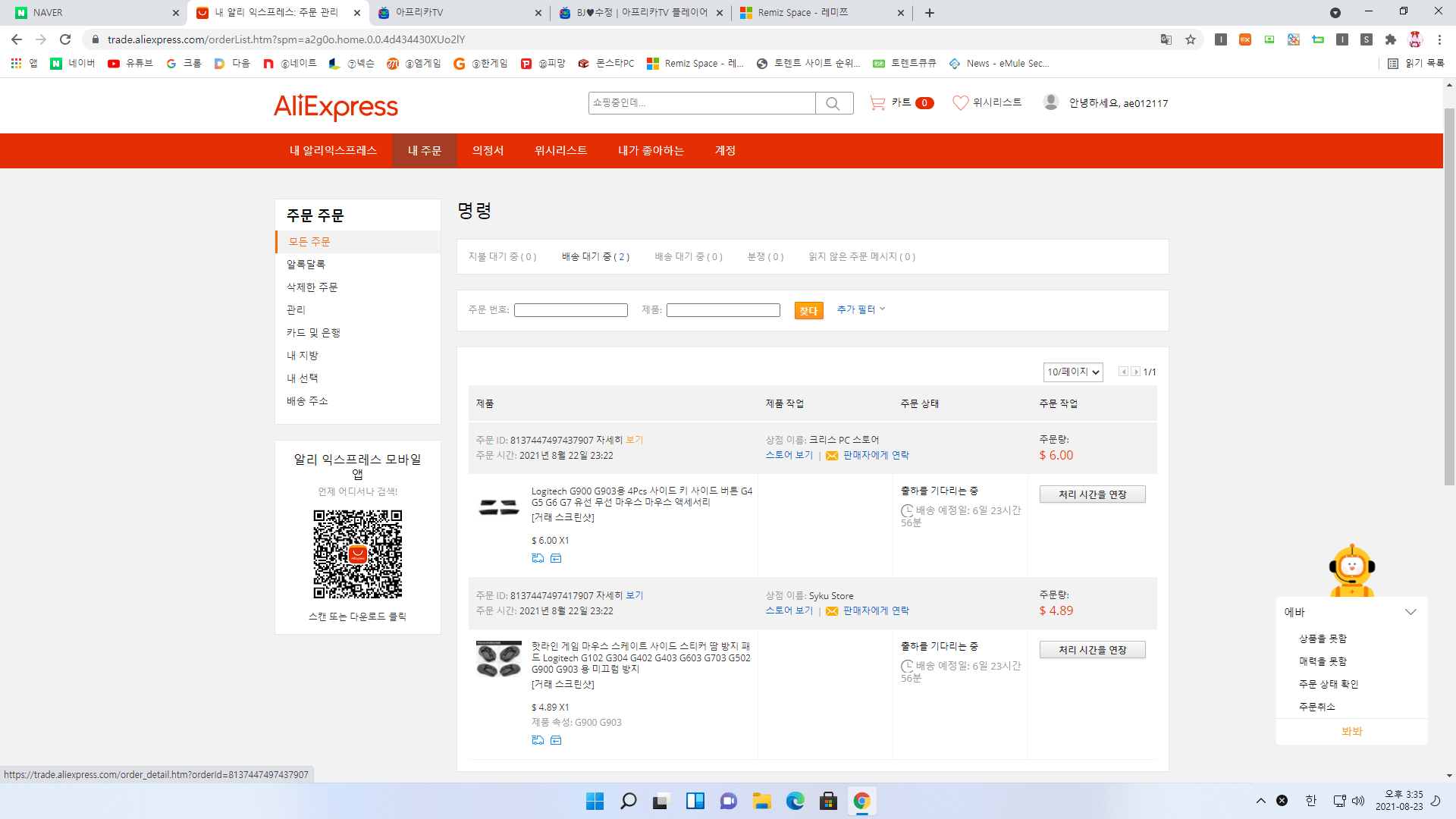Screen dimensions: 1456x819
Task: Open 배송 주소 in the sidebar
Action: (307, 401)
